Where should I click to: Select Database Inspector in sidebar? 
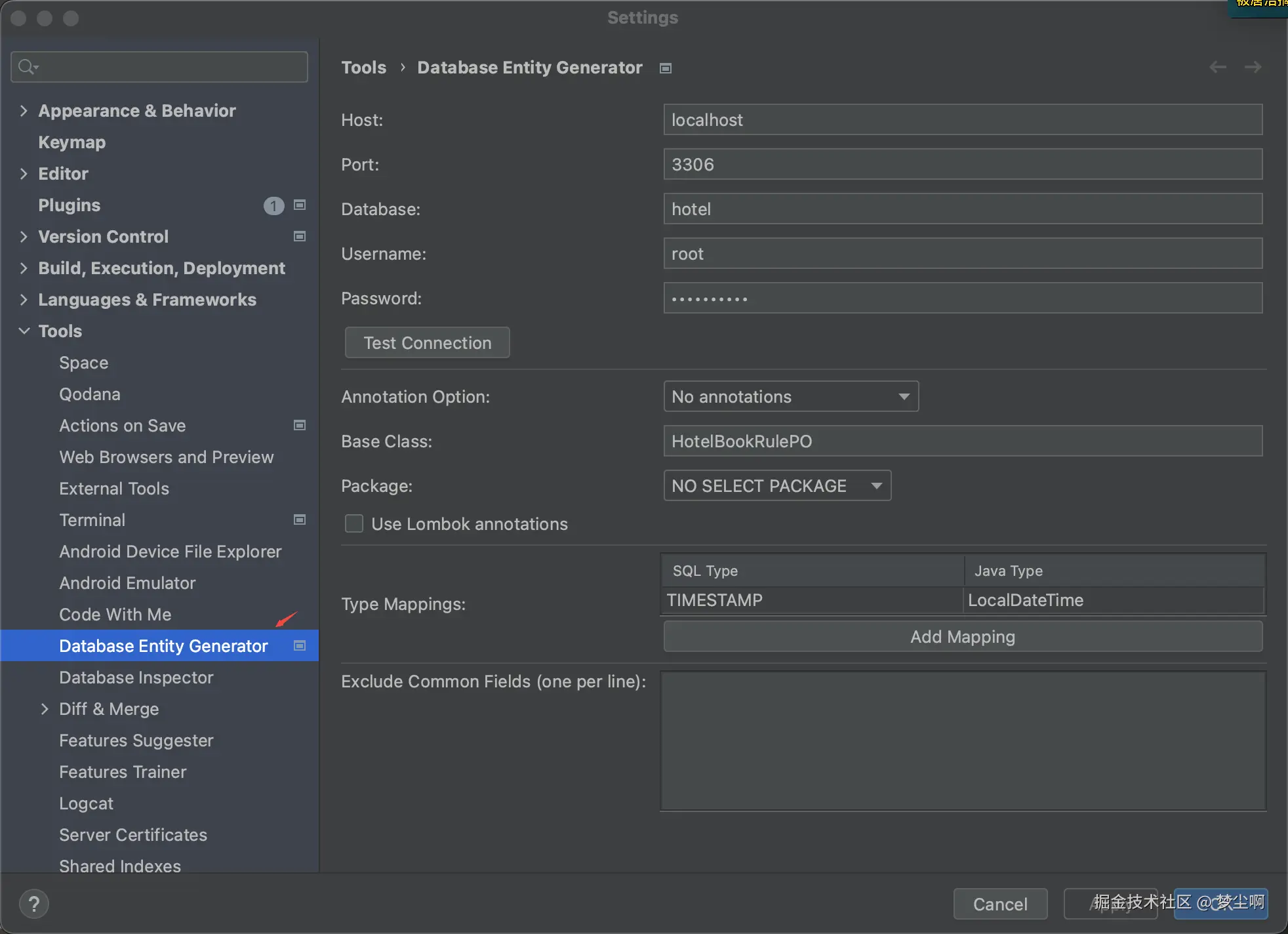[x=136, y=678]
